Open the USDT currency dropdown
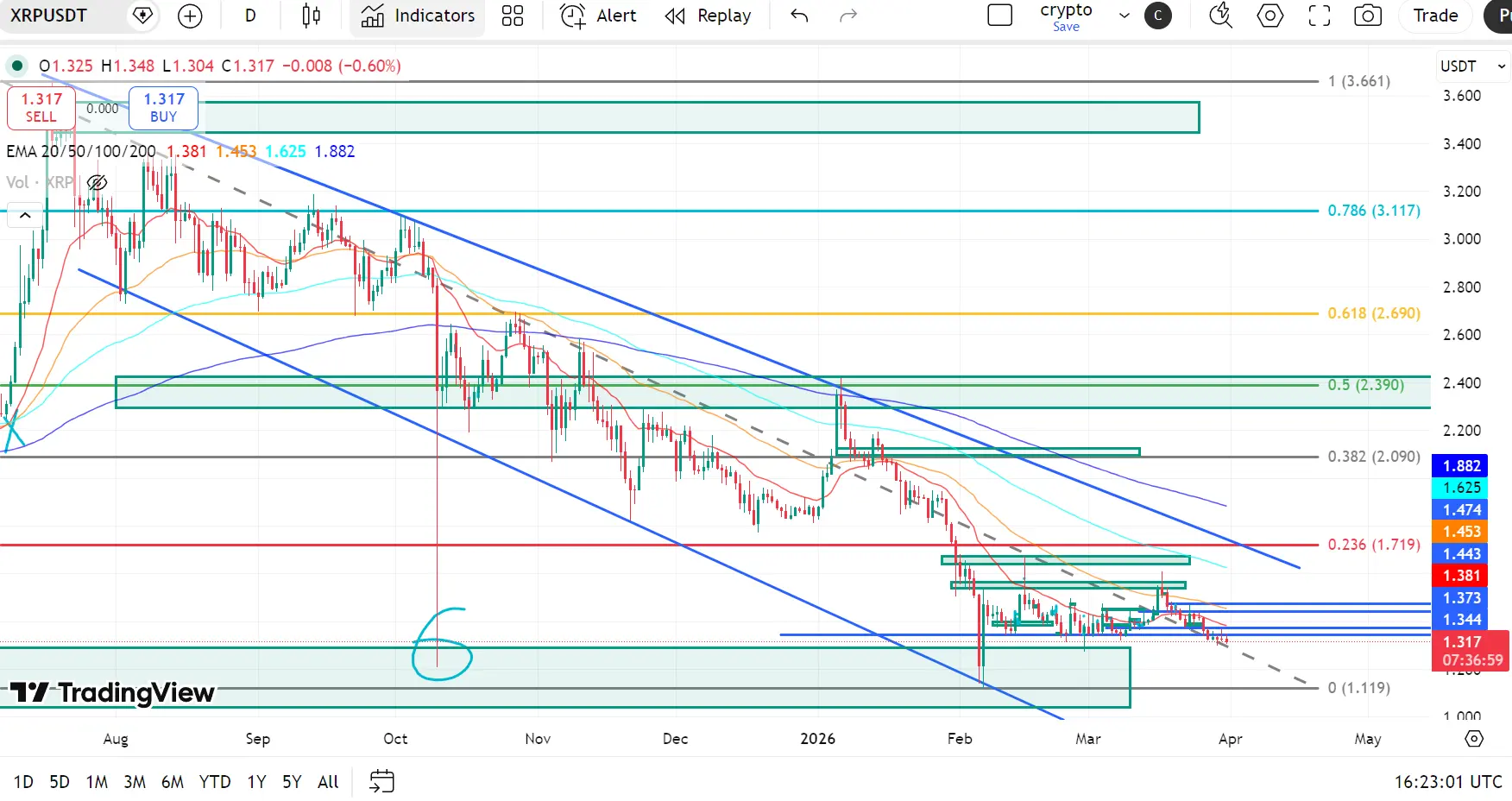This screenshot has height=801, width=1512. tap(1472, 66)
